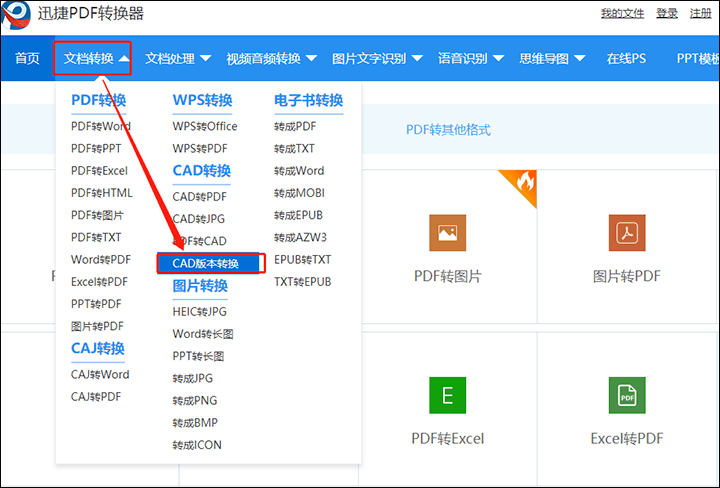Click the green PDF转Excel icon
The height and width of the screenshot is (488, 720).
(x=447, y=395)
